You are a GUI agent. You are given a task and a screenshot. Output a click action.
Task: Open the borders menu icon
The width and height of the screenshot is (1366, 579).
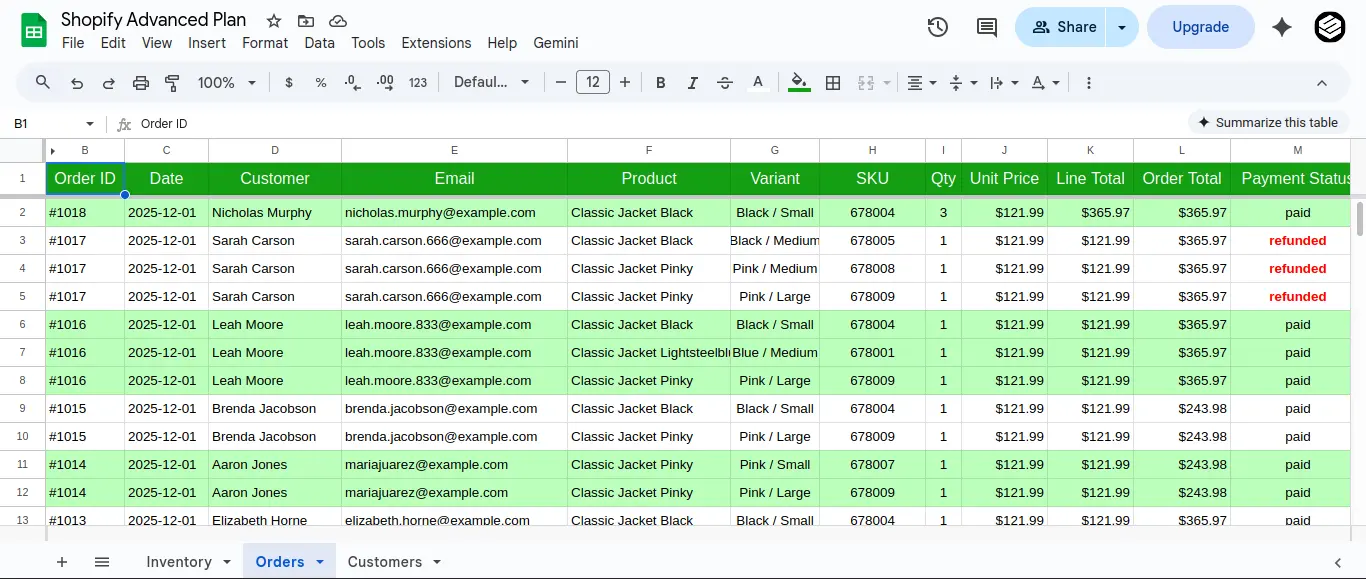pos(833,82)
